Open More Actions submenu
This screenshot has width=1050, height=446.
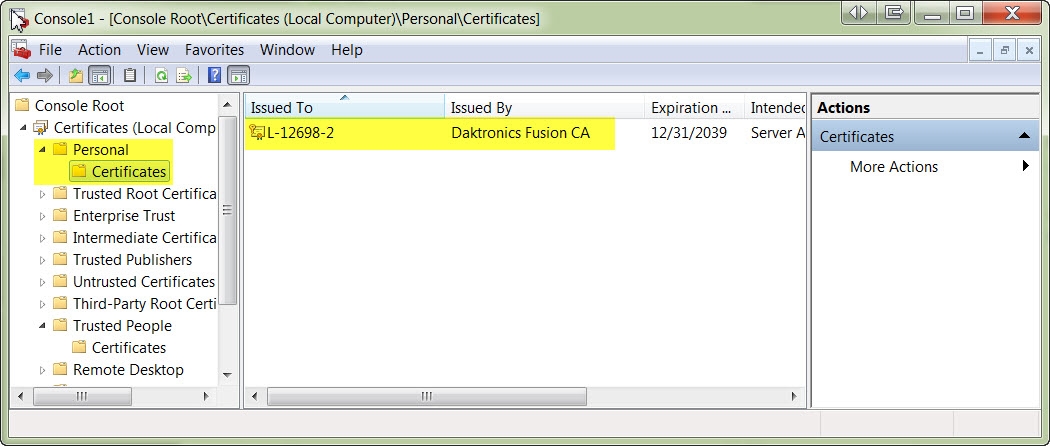point(893,167)
